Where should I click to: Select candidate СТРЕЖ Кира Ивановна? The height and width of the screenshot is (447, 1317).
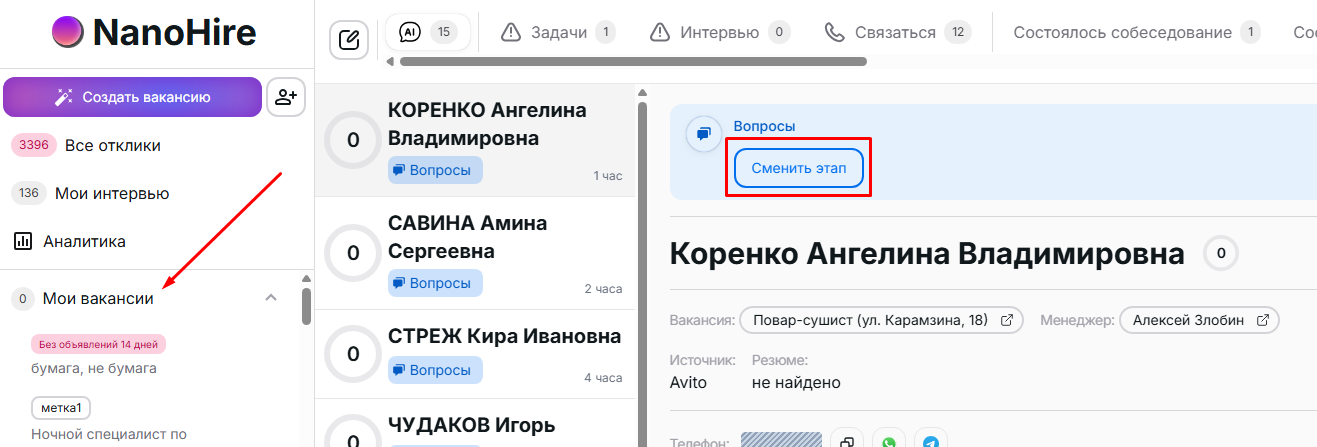[x=475, y=353]
